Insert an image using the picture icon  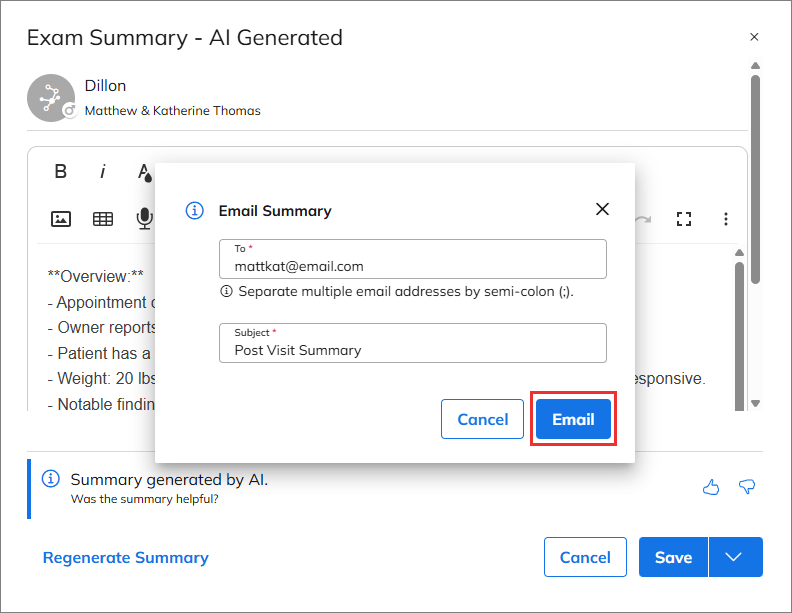(x=61, y=219)
